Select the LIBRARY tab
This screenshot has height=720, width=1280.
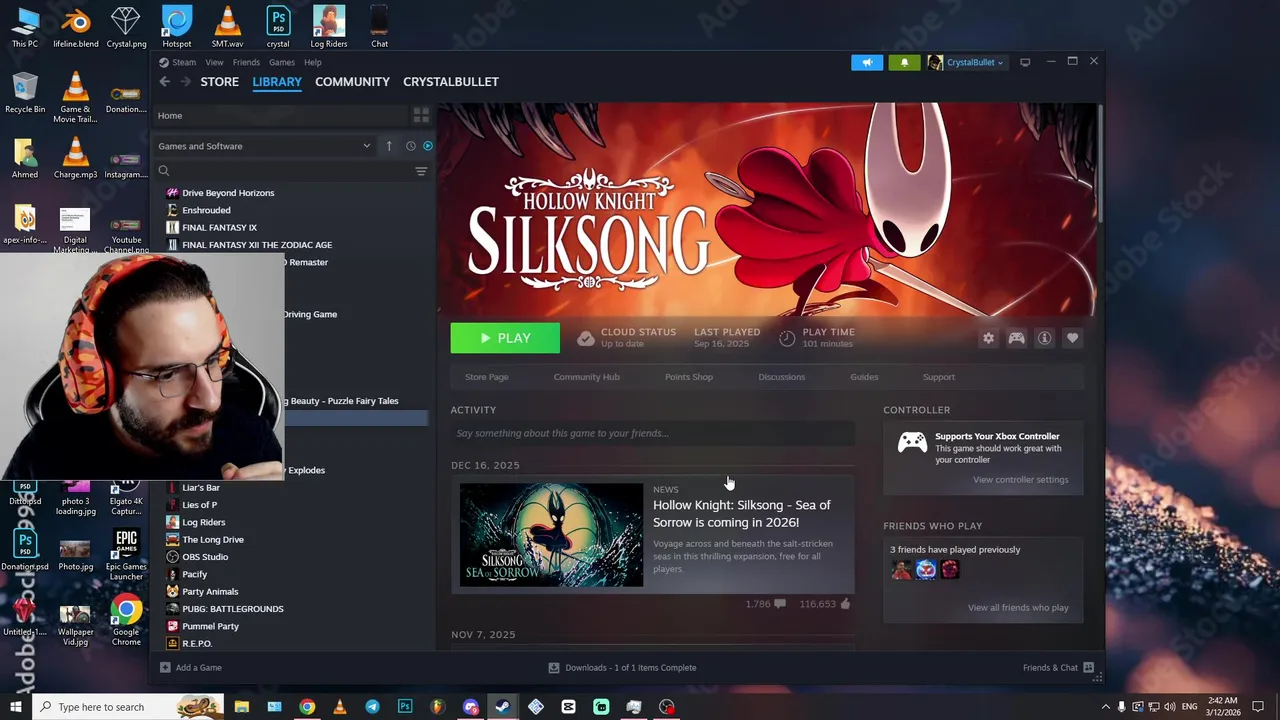tap(277, 82)
